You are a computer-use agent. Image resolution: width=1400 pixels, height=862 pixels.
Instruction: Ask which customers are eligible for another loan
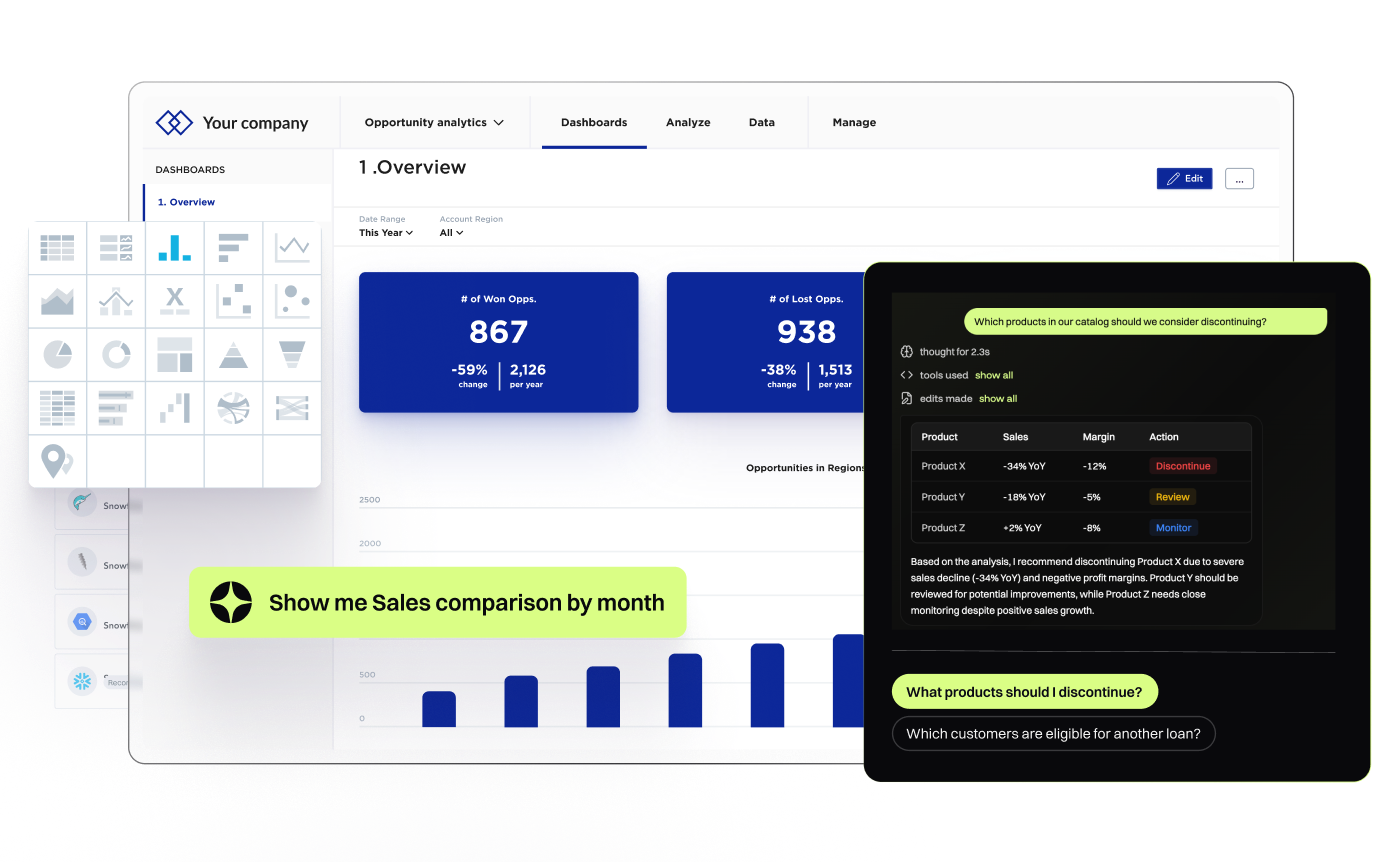[x=1054, y=733]
